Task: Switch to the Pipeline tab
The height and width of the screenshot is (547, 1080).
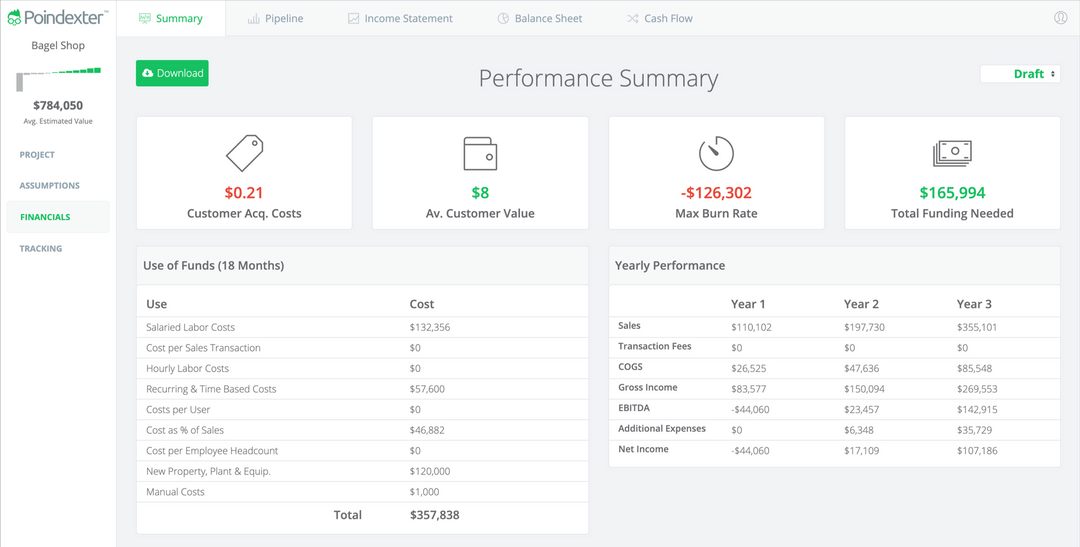Action: pos(276,18)
